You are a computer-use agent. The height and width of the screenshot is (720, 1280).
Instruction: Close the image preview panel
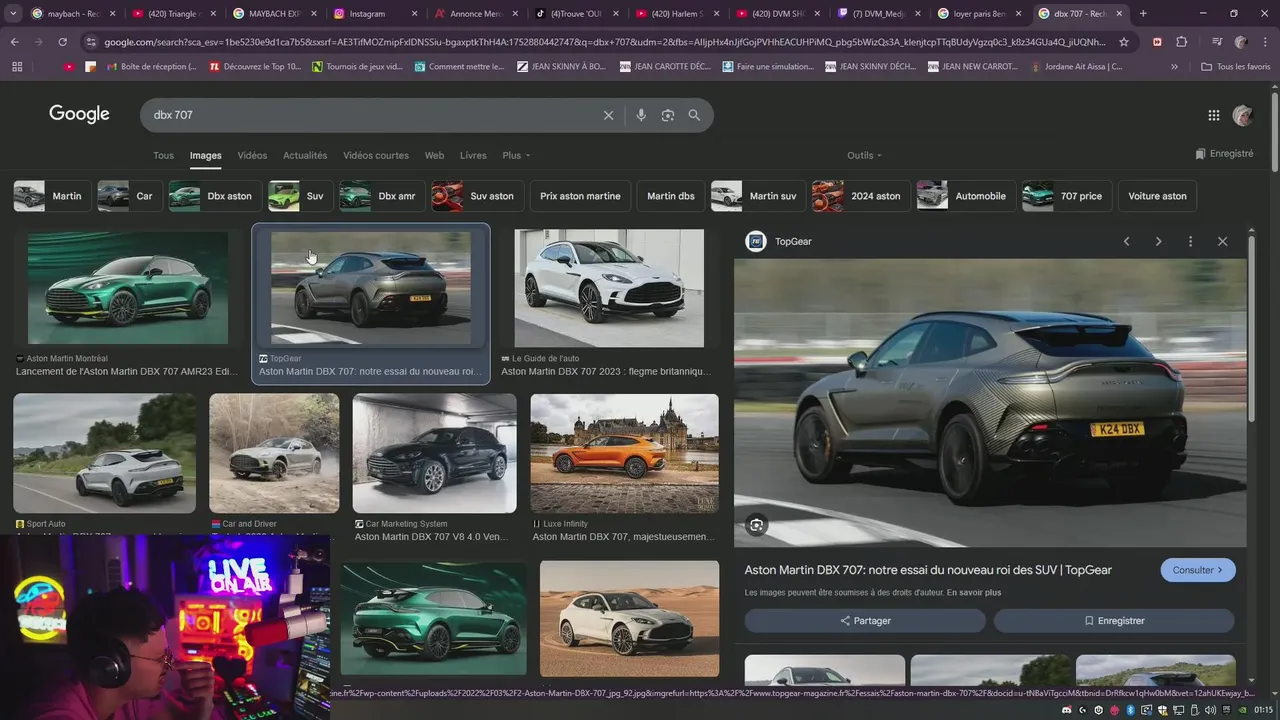click(x=1222, y=241)
